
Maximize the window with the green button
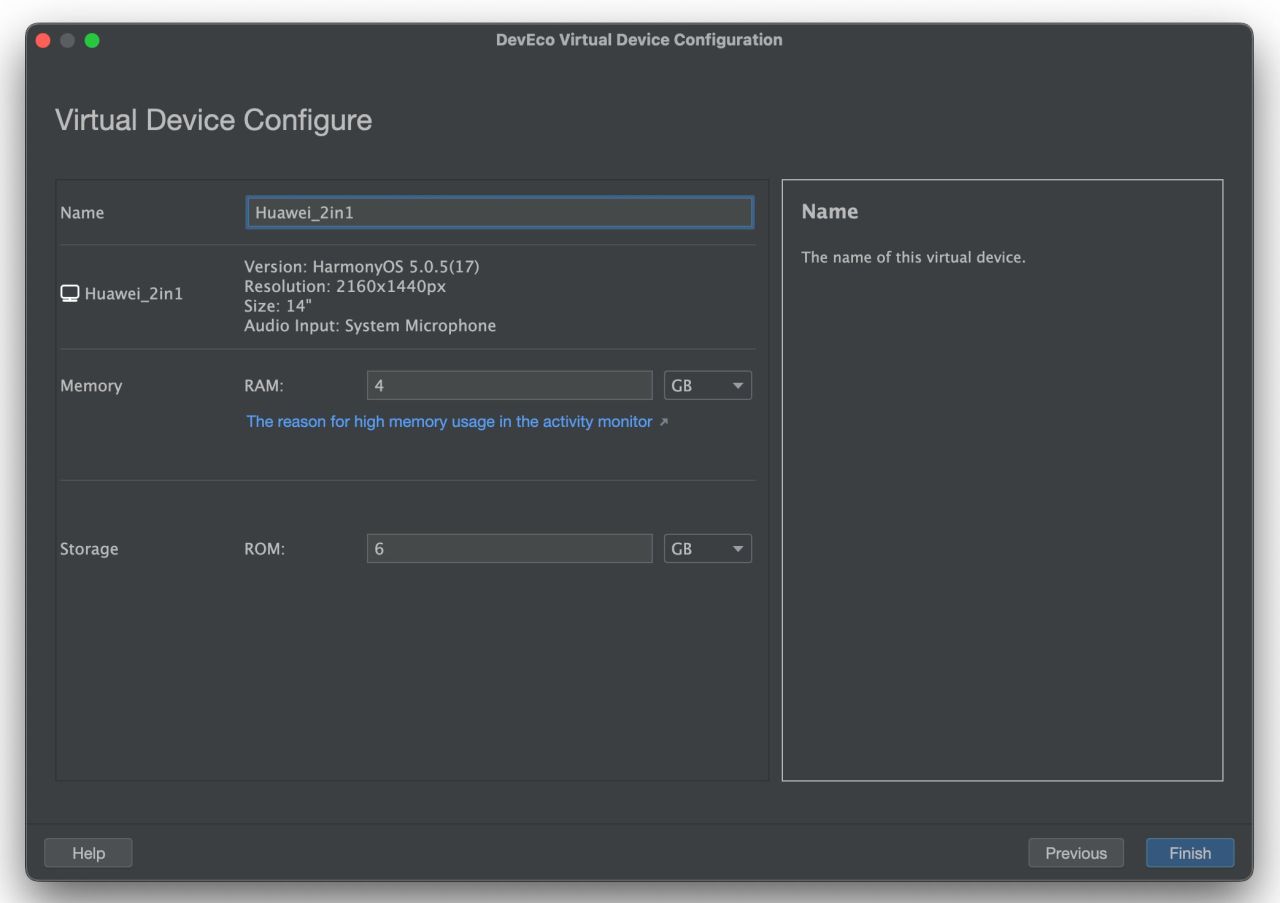pyautogui.click(x=92, y=40)
